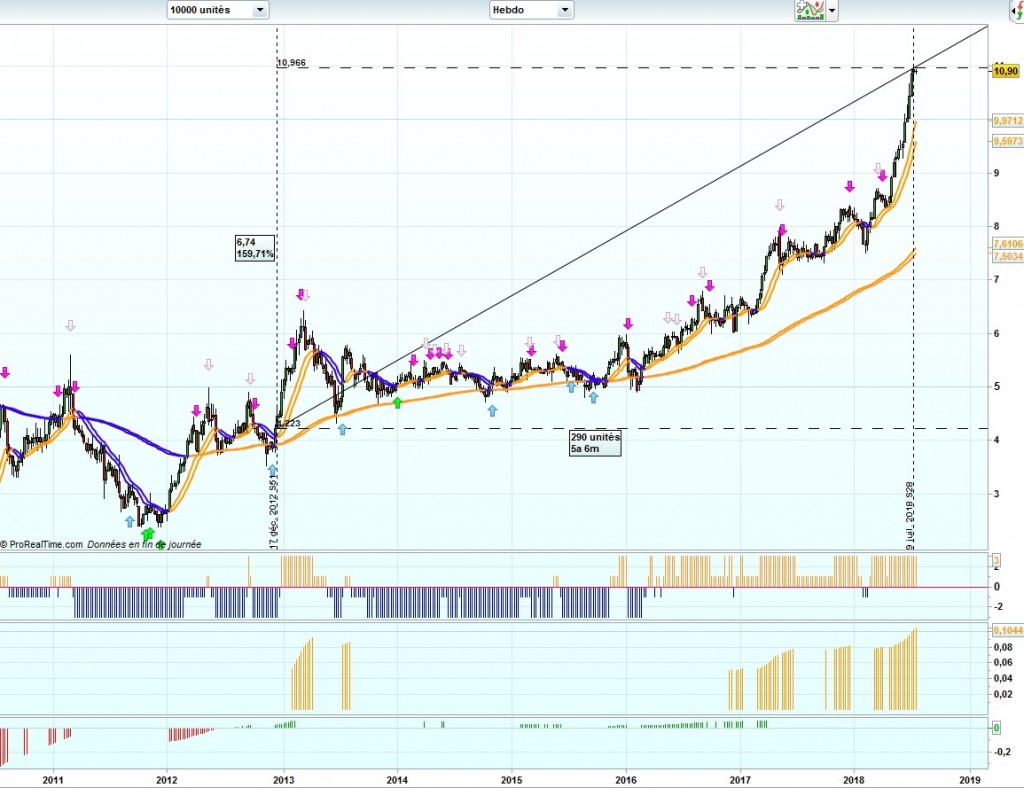This screenshot has width=1024, height=788.
Task: Select the light pink arrow above the early-2011 peak
Action: 70,326
